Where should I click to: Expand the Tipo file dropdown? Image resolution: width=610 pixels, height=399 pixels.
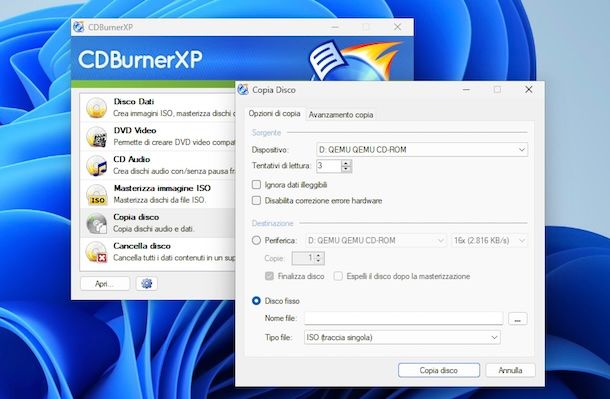click(494, 337)
